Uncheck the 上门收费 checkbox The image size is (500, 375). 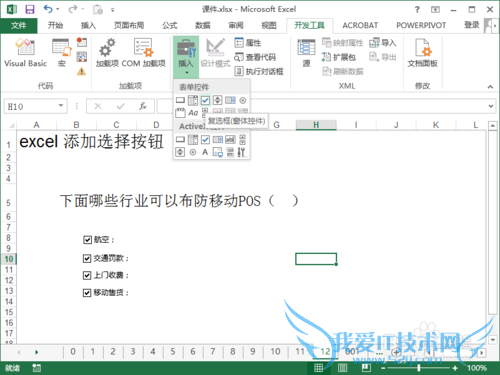[x=87, y=275]
